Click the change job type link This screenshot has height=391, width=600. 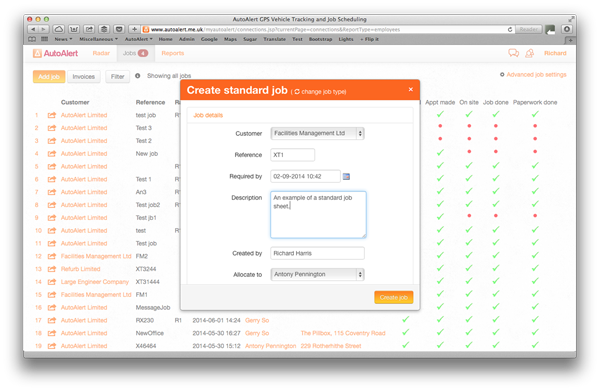click(x=324, y=92)
